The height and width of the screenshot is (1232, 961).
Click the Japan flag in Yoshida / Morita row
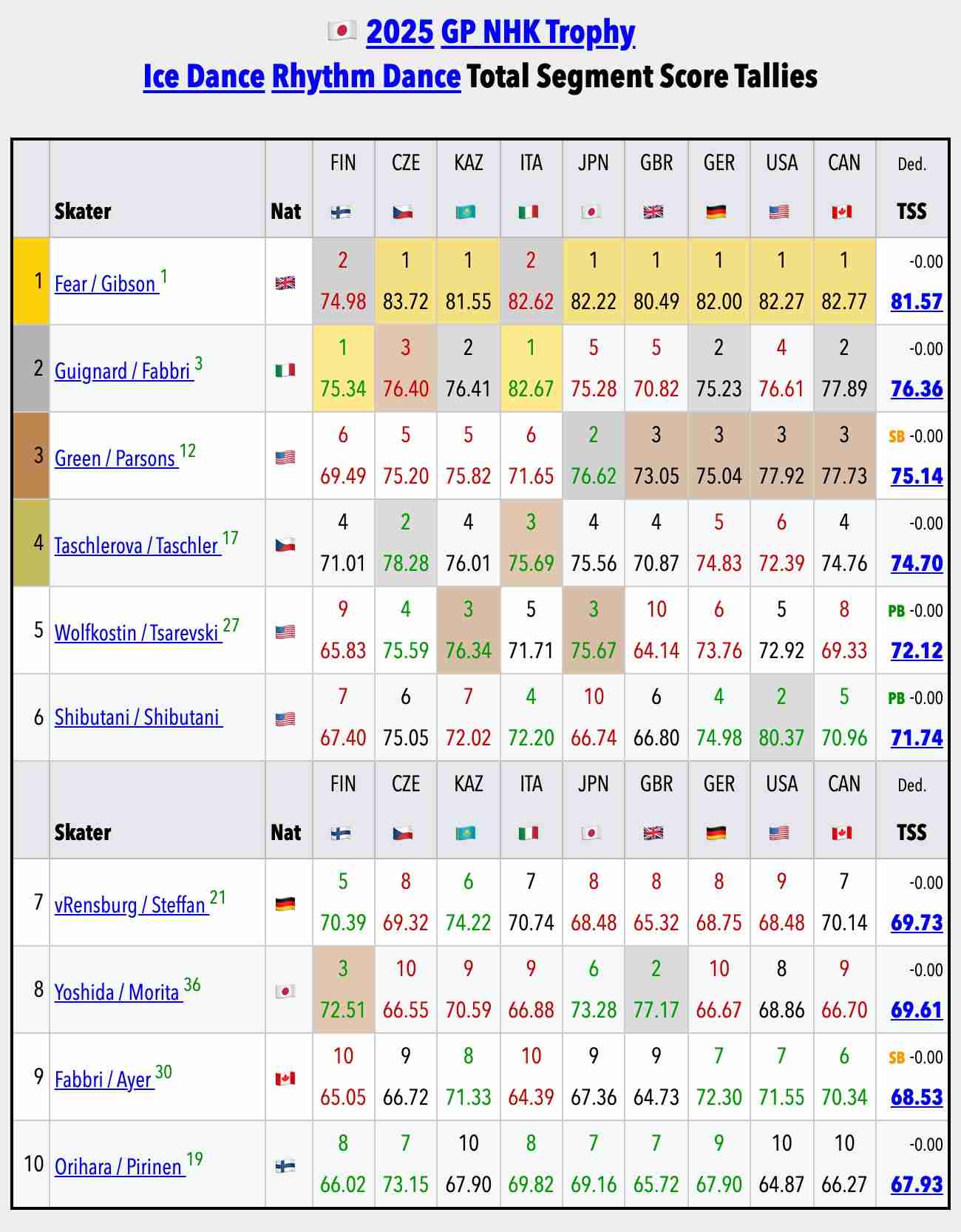285,991
